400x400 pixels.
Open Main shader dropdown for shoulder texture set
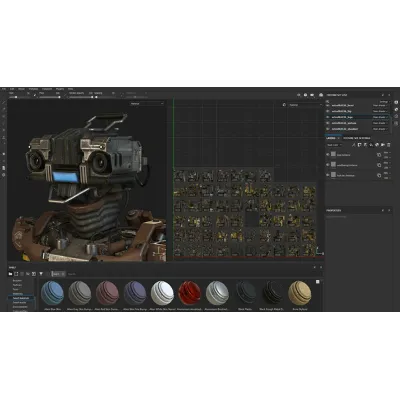(380, 129)
